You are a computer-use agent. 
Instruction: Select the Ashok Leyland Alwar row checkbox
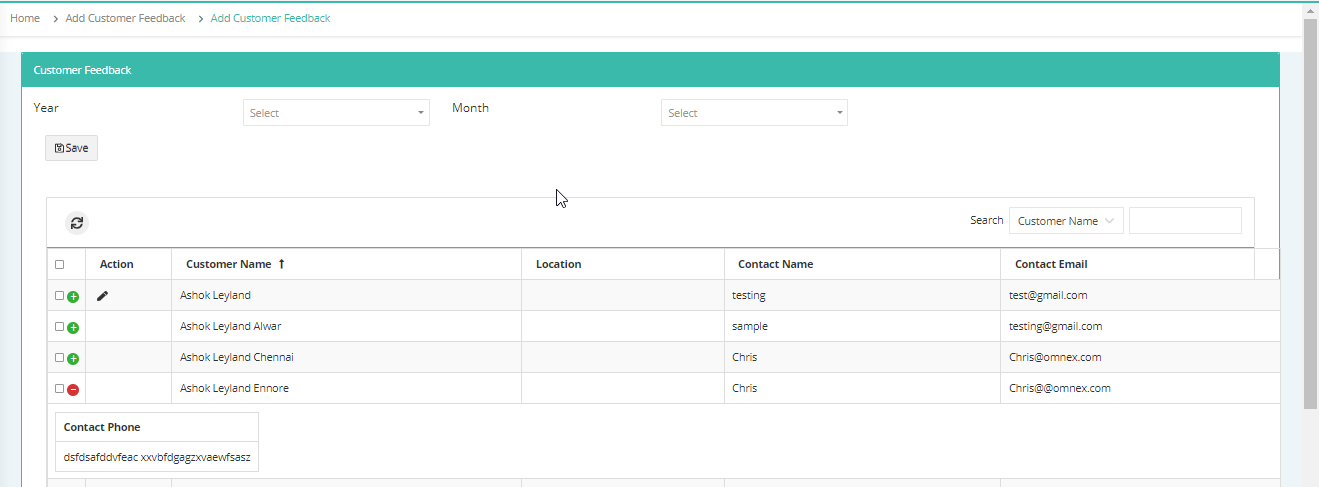[59, 327]
